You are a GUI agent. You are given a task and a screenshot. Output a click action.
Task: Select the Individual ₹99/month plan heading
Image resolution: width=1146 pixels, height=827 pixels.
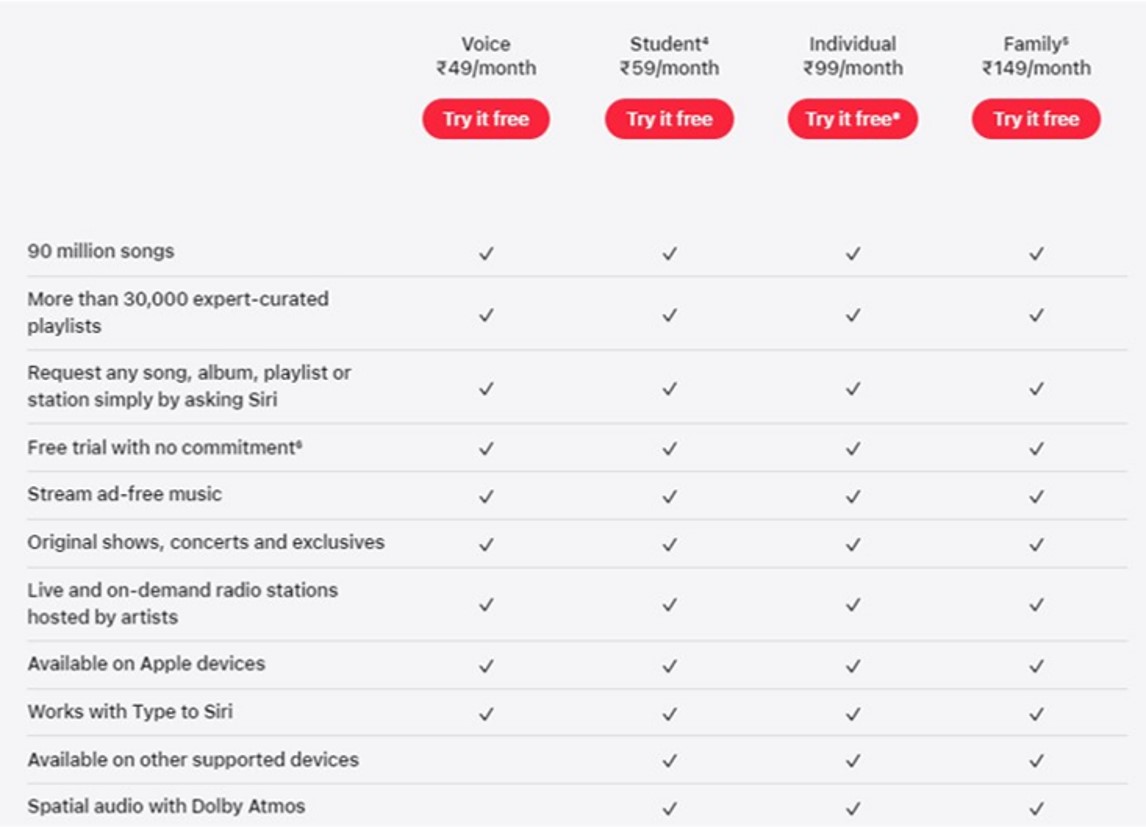(x=853, y=56)
